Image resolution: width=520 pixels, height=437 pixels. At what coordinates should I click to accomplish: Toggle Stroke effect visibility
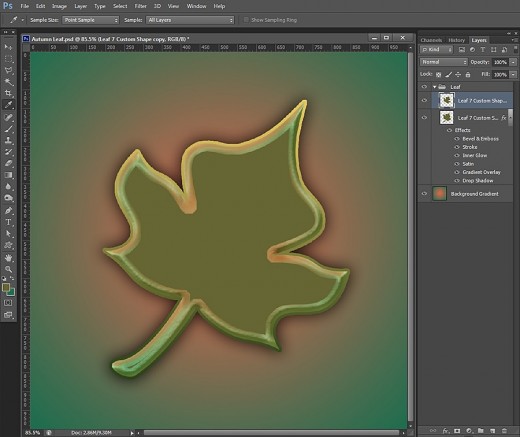point(457,147)
